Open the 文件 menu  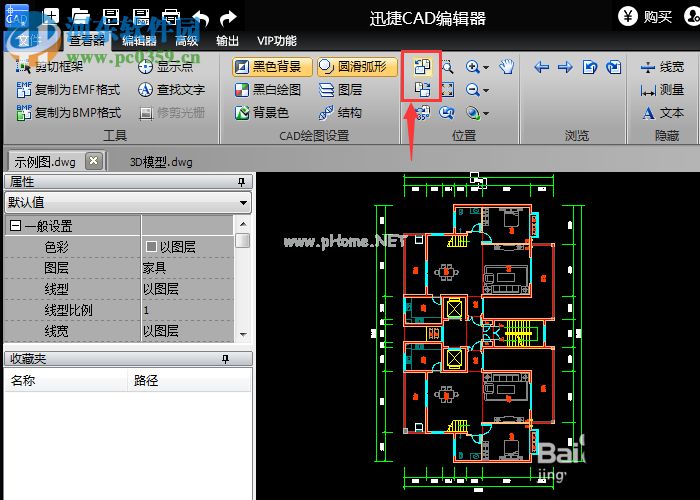pos(30,41)
